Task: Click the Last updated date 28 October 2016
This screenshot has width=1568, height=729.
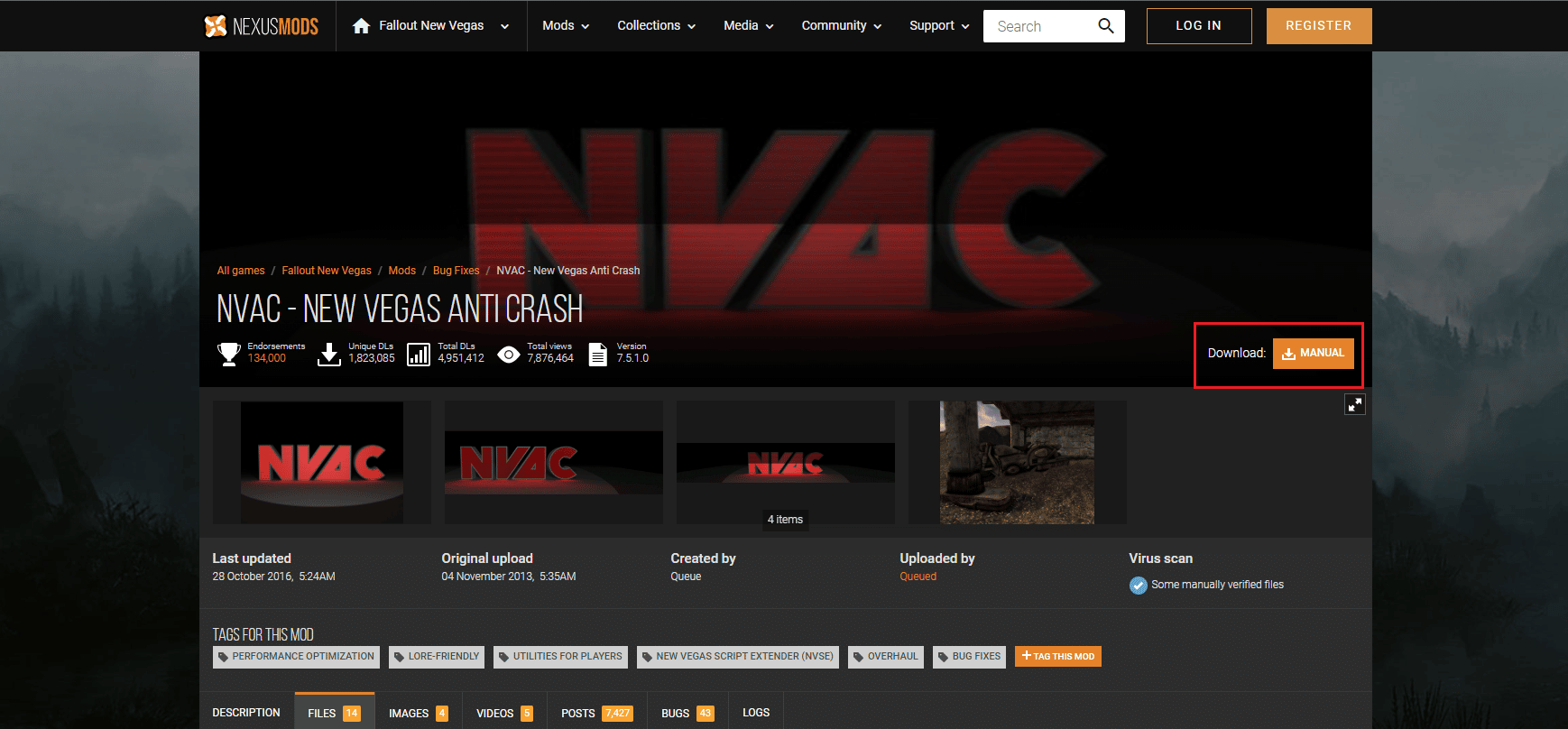Action: [273, 577]
